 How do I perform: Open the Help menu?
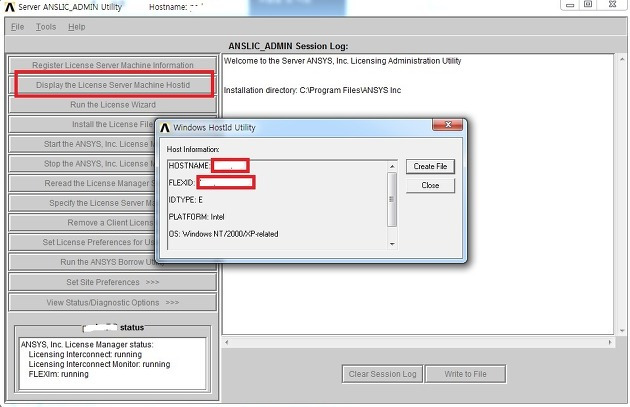76,27
